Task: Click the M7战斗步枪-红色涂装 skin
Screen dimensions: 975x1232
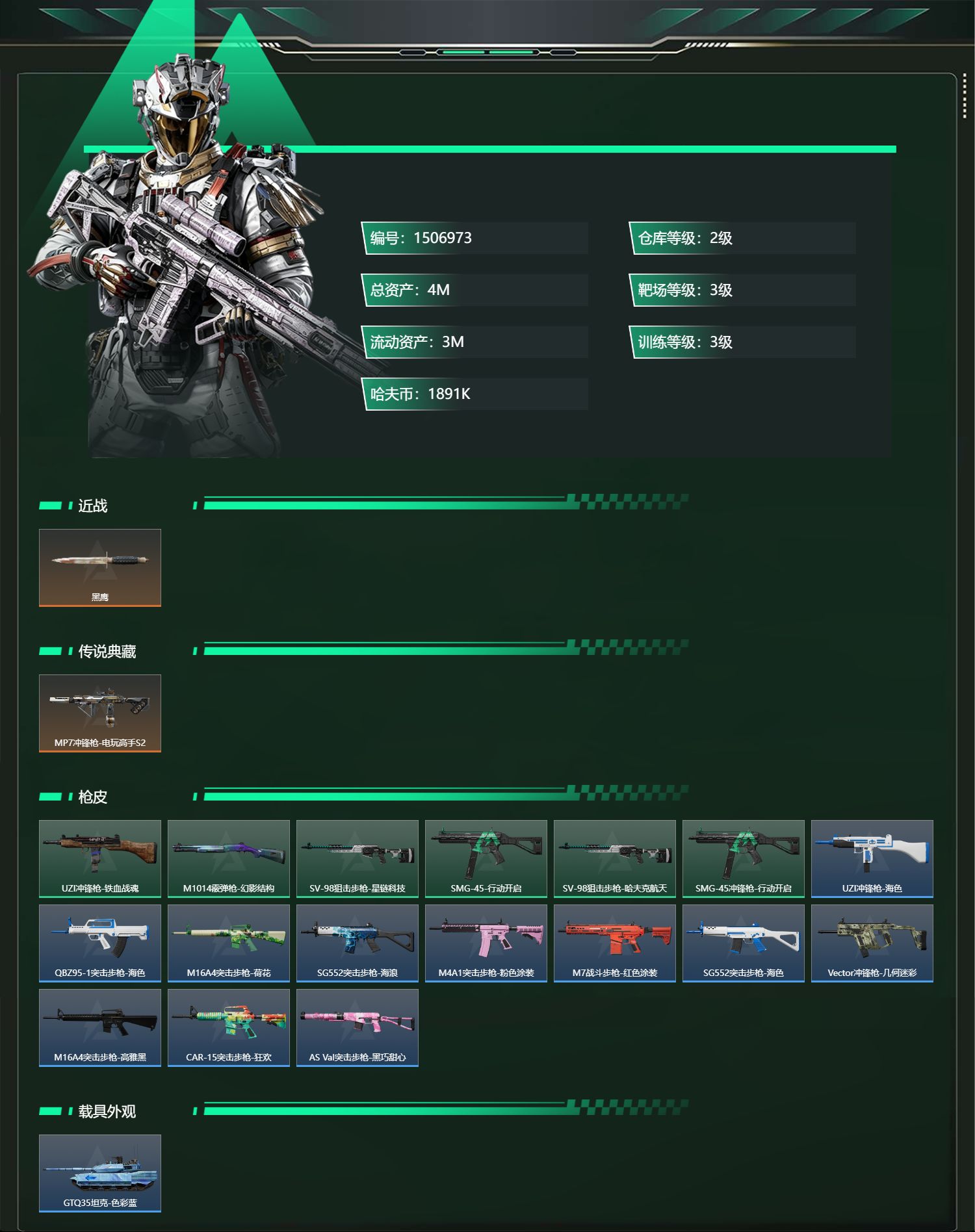Action: 615,943
